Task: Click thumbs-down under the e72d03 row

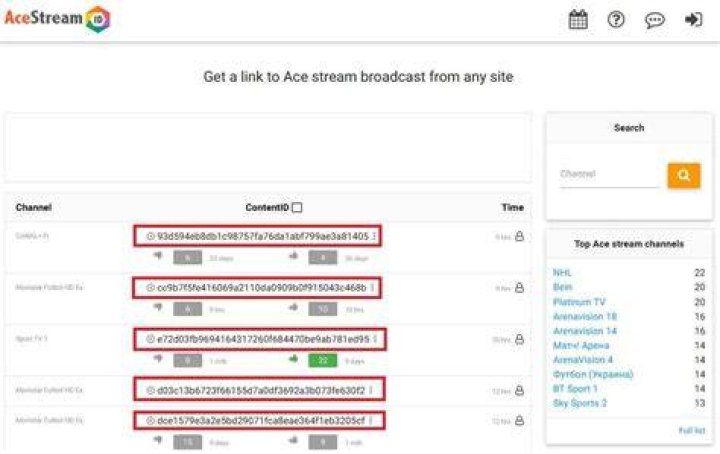Action: [x=158, y=359]
